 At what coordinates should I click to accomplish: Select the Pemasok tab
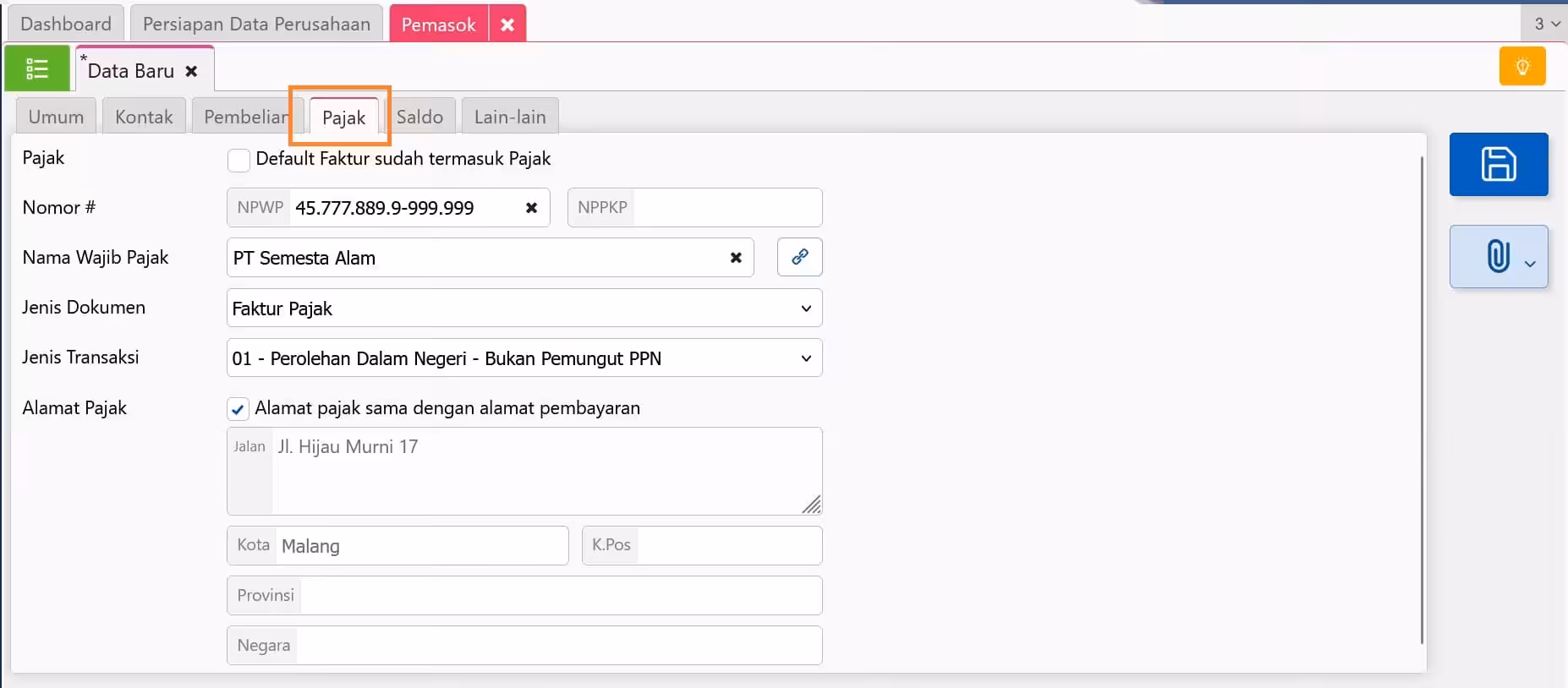pyautogui.click(x=438, y=25)
